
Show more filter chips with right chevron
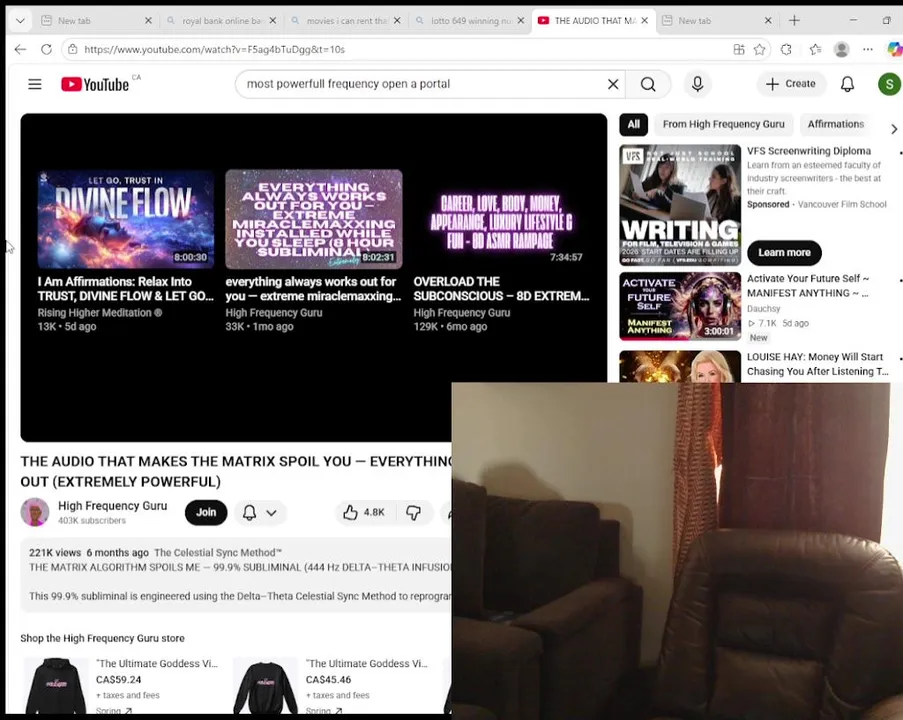point(894,129)
